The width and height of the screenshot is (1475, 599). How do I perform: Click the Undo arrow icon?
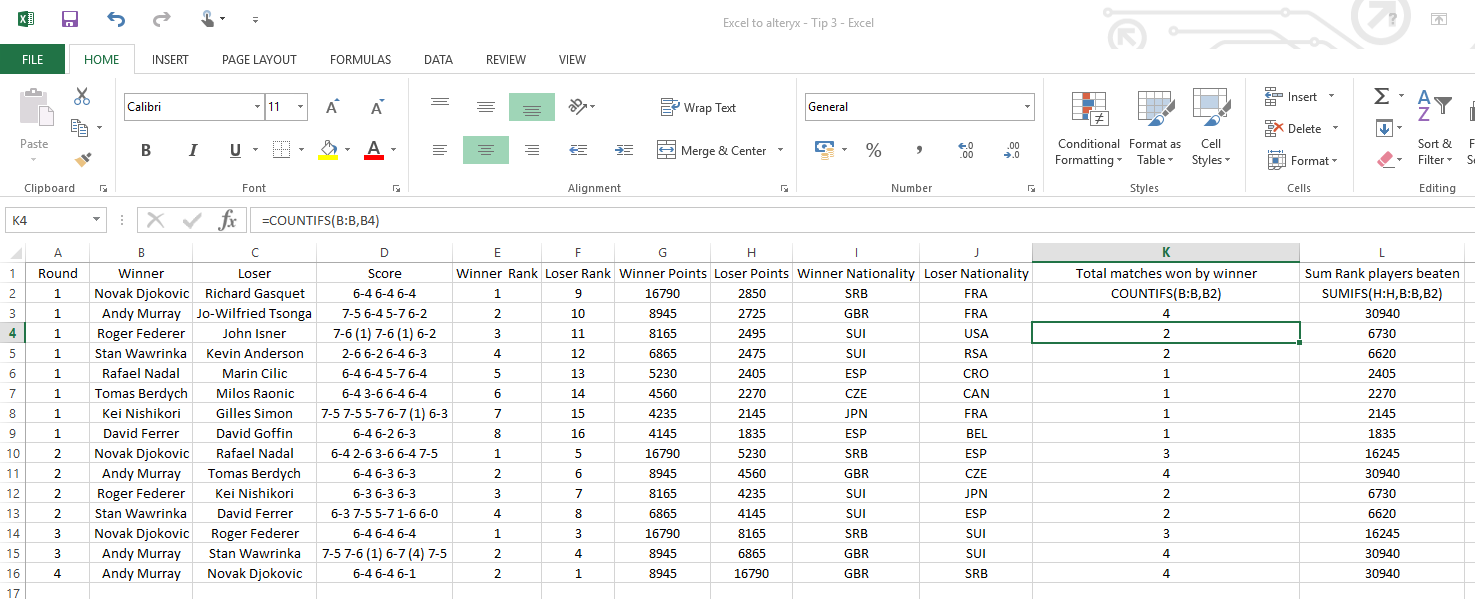click(116, 19)
